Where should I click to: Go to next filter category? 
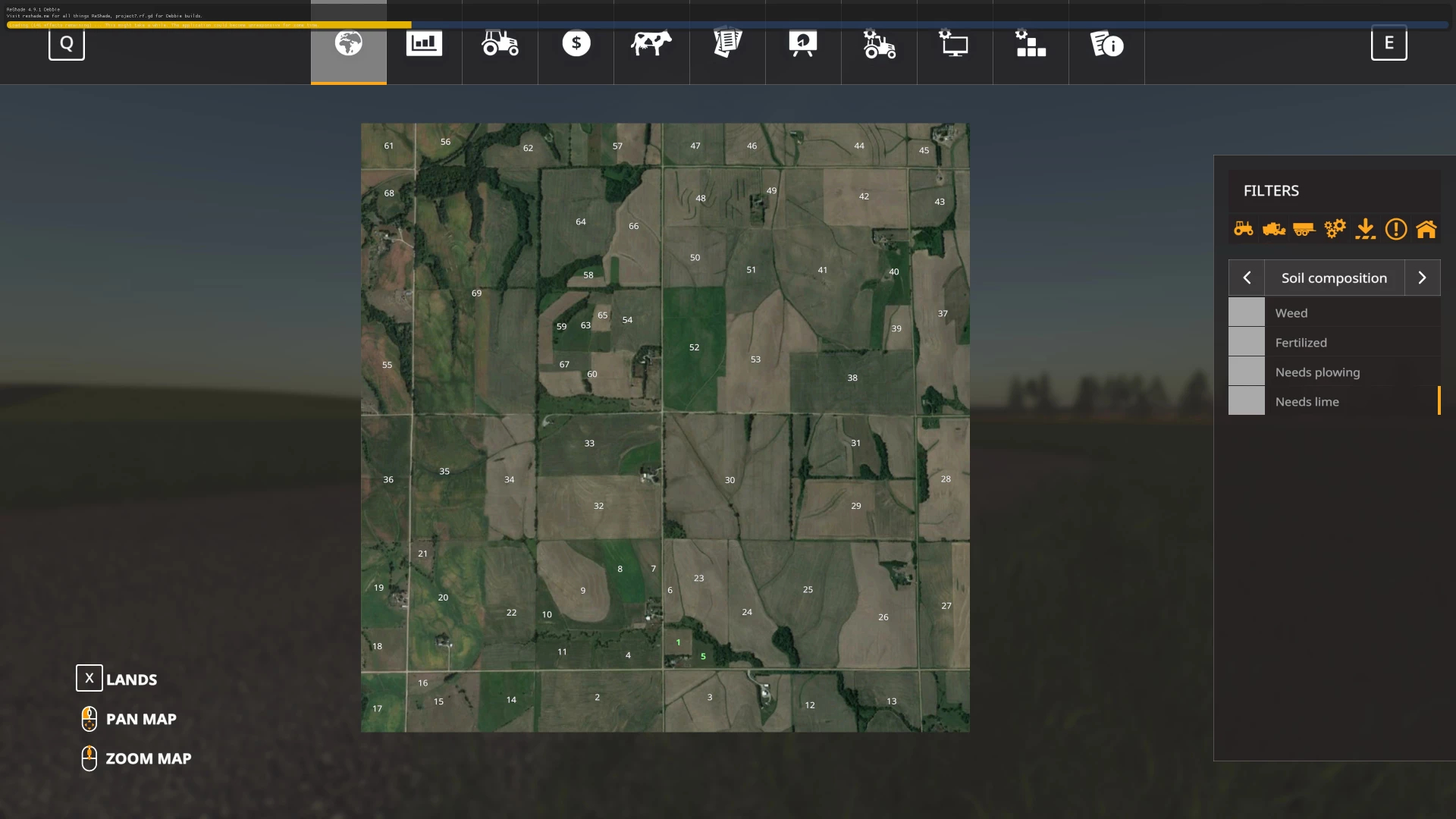(x=1422, y=278)
